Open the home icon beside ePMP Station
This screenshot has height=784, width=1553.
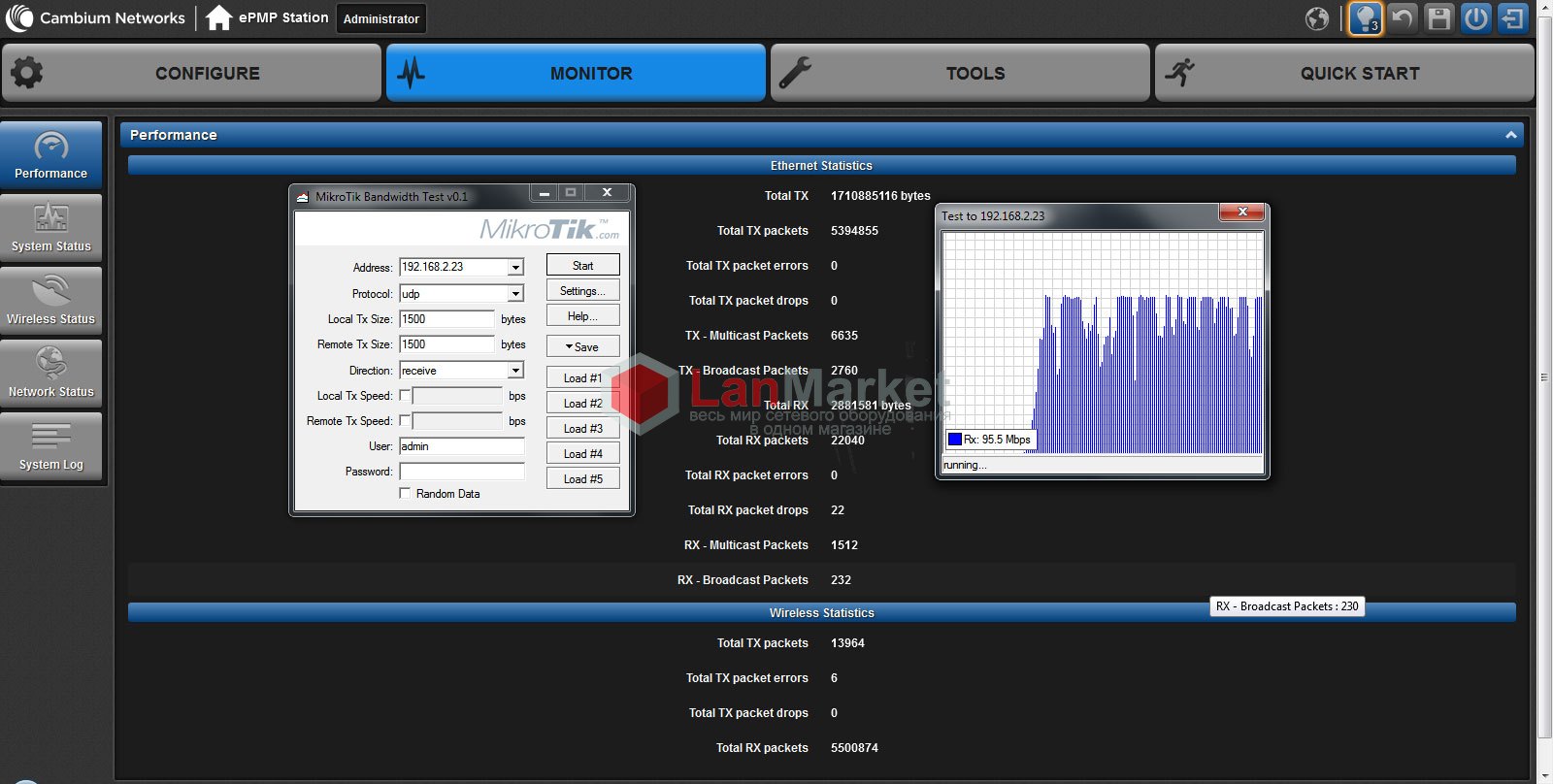218,17
